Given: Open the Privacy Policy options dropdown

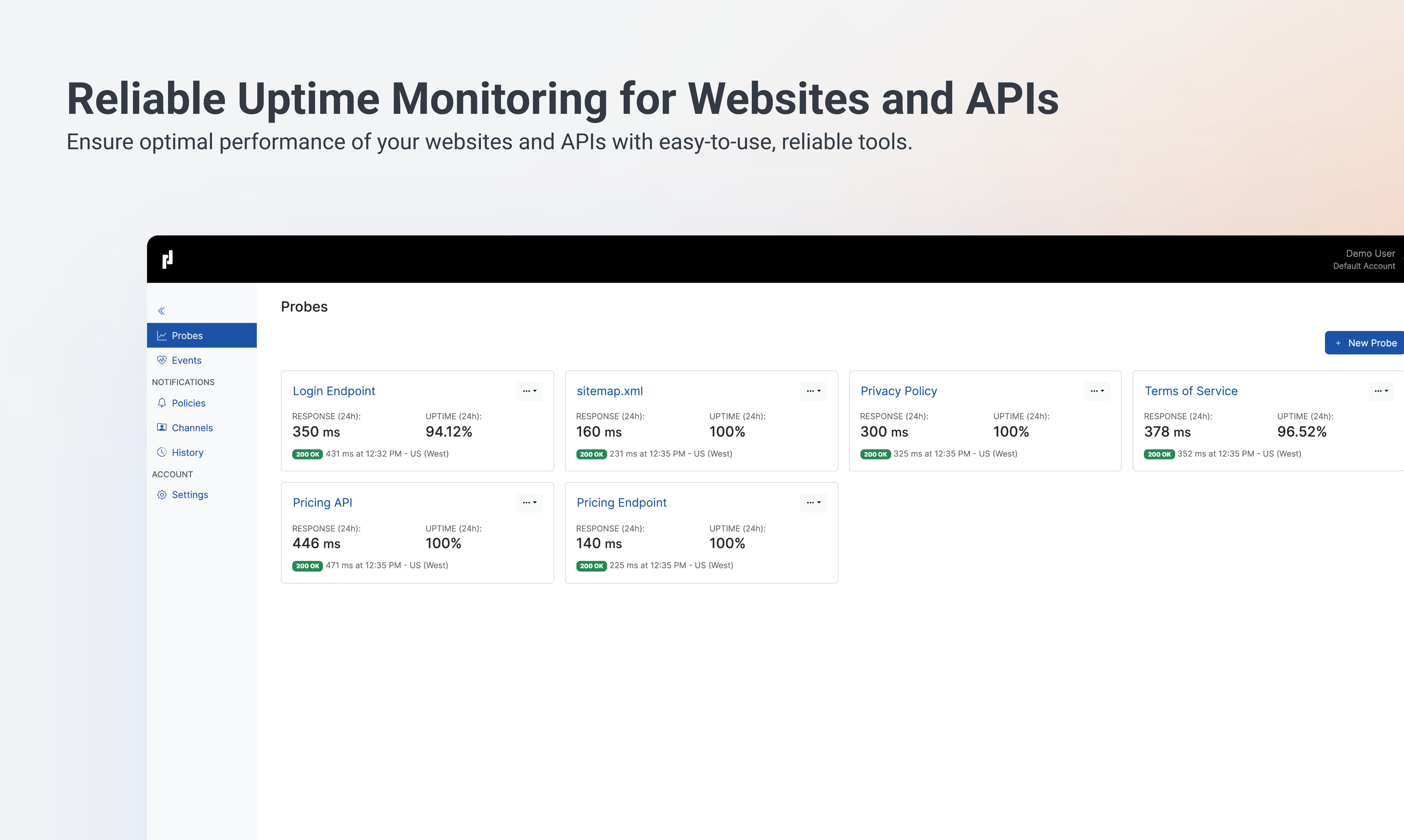Looking at the screenshot, I should (x=1097, y=391).
